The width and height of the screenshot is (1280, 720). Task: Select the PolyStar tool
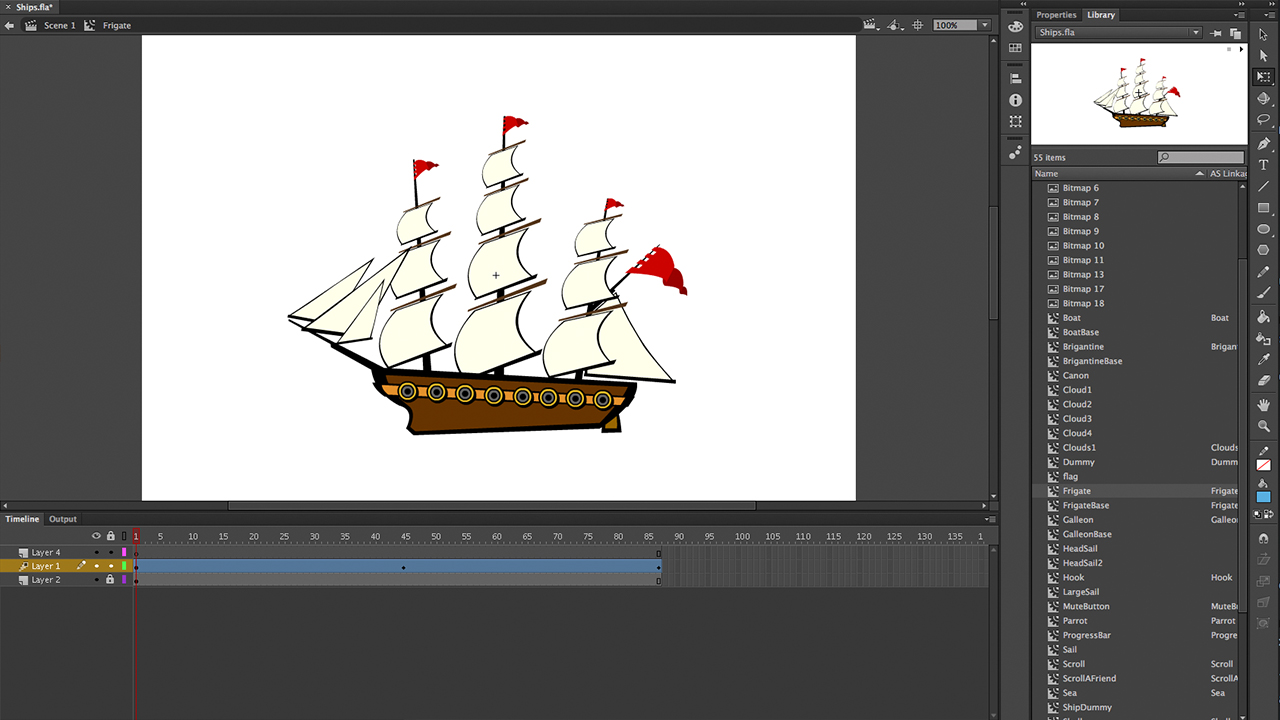pos(1264,250)
